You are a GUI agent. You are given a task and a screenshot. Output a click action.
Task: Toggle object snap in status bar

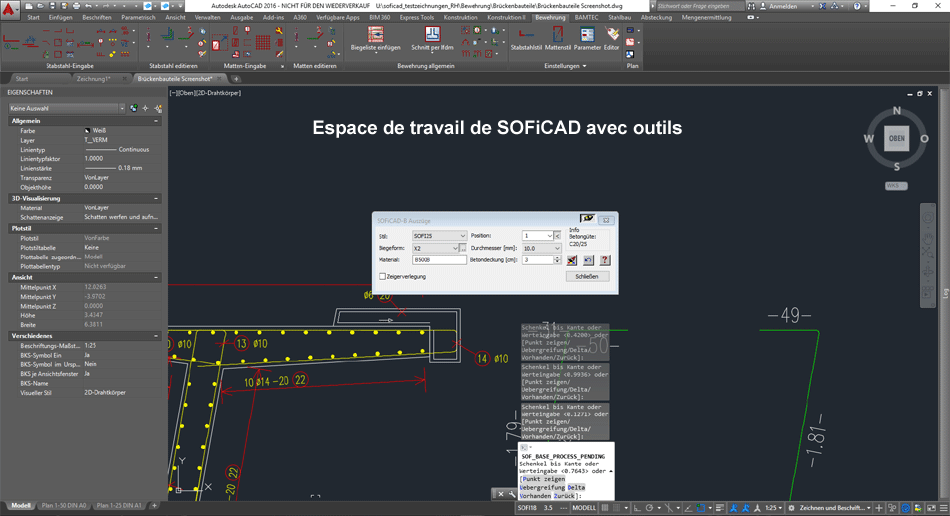[701, 508]
